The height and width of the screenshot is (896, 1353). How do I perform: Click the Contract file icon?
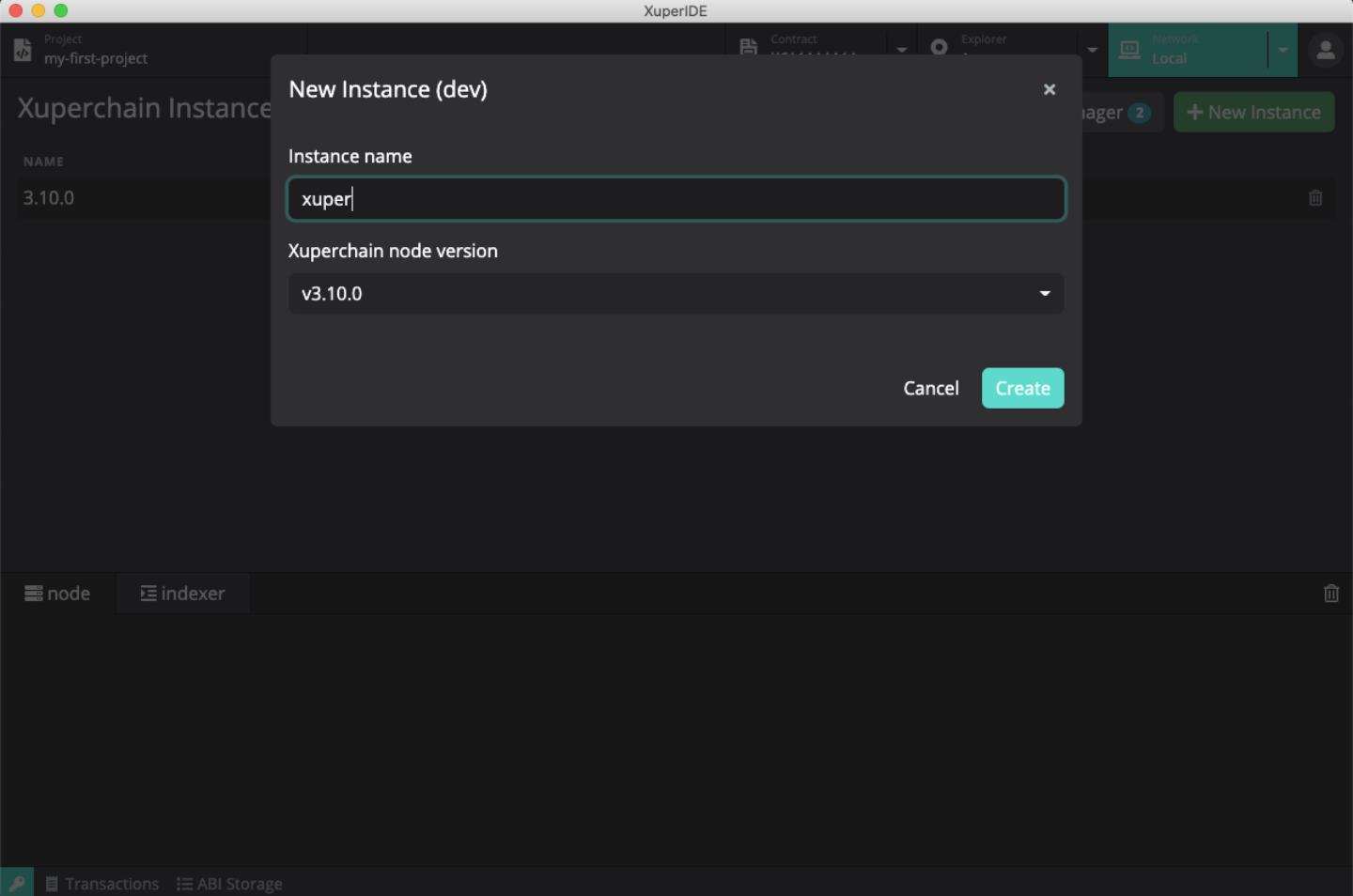click(x=749, y=47)
